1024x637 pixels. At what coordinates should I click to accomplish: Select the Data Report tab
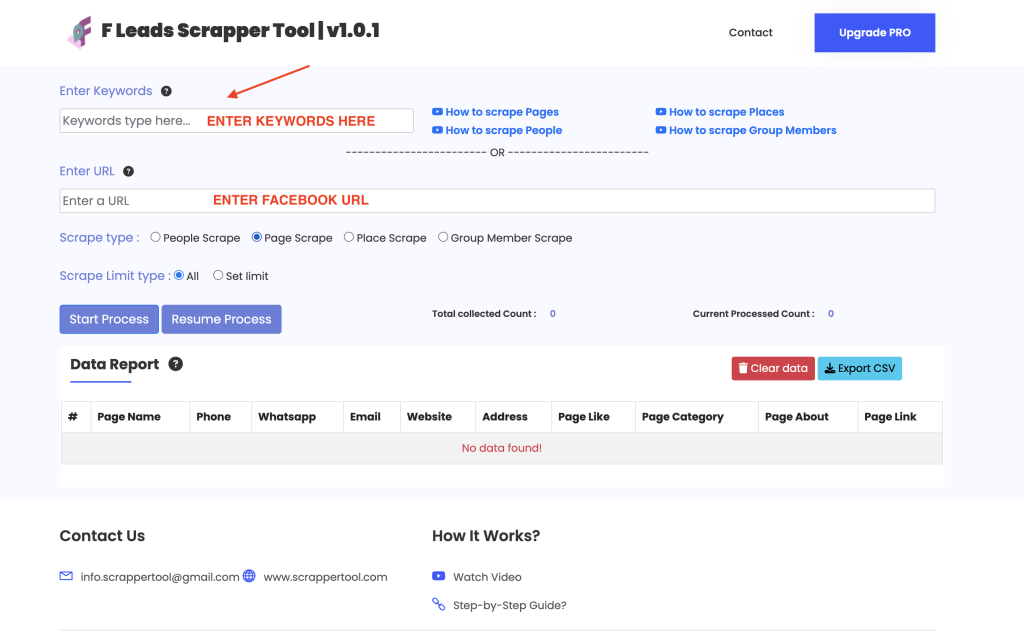click(x=113, y=364)
